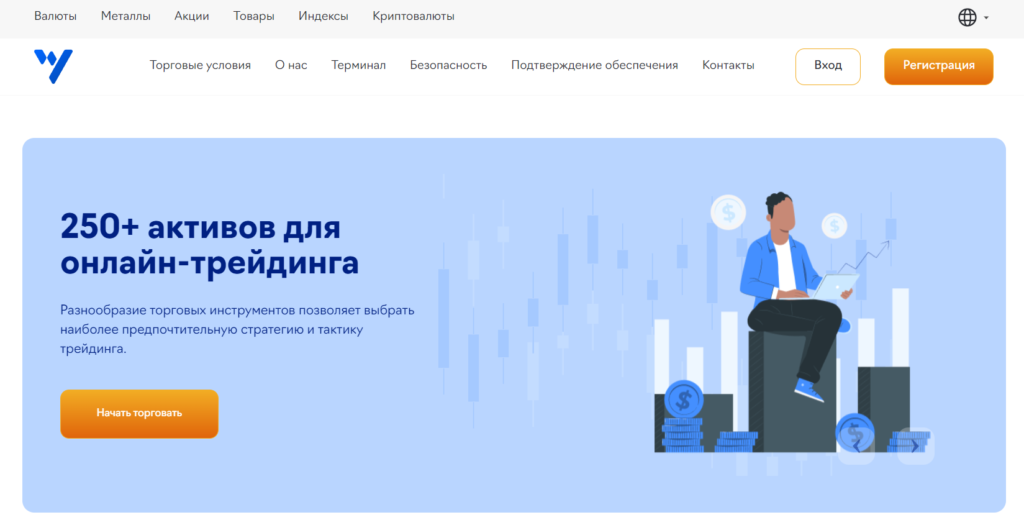
Task: Open Подтверждение обеспечения page
Action: (x=594, y=65)
